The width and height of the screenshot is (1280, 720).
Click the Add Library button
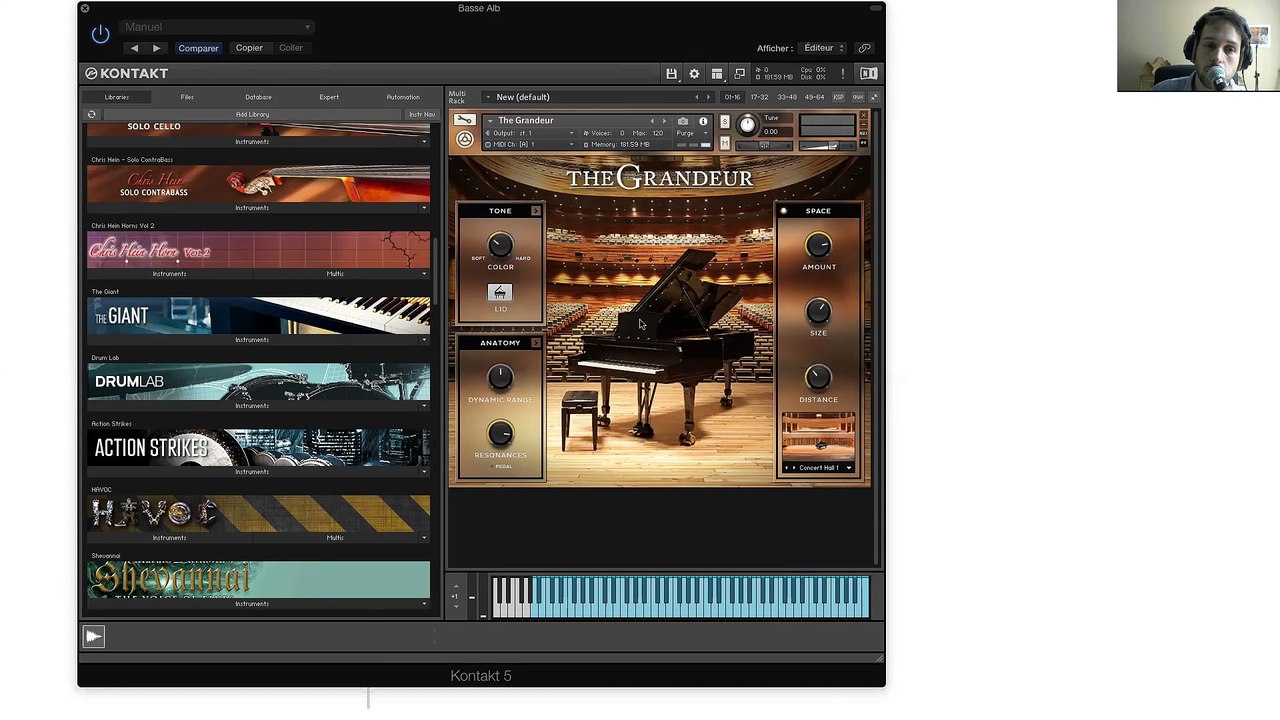(252, 115)
